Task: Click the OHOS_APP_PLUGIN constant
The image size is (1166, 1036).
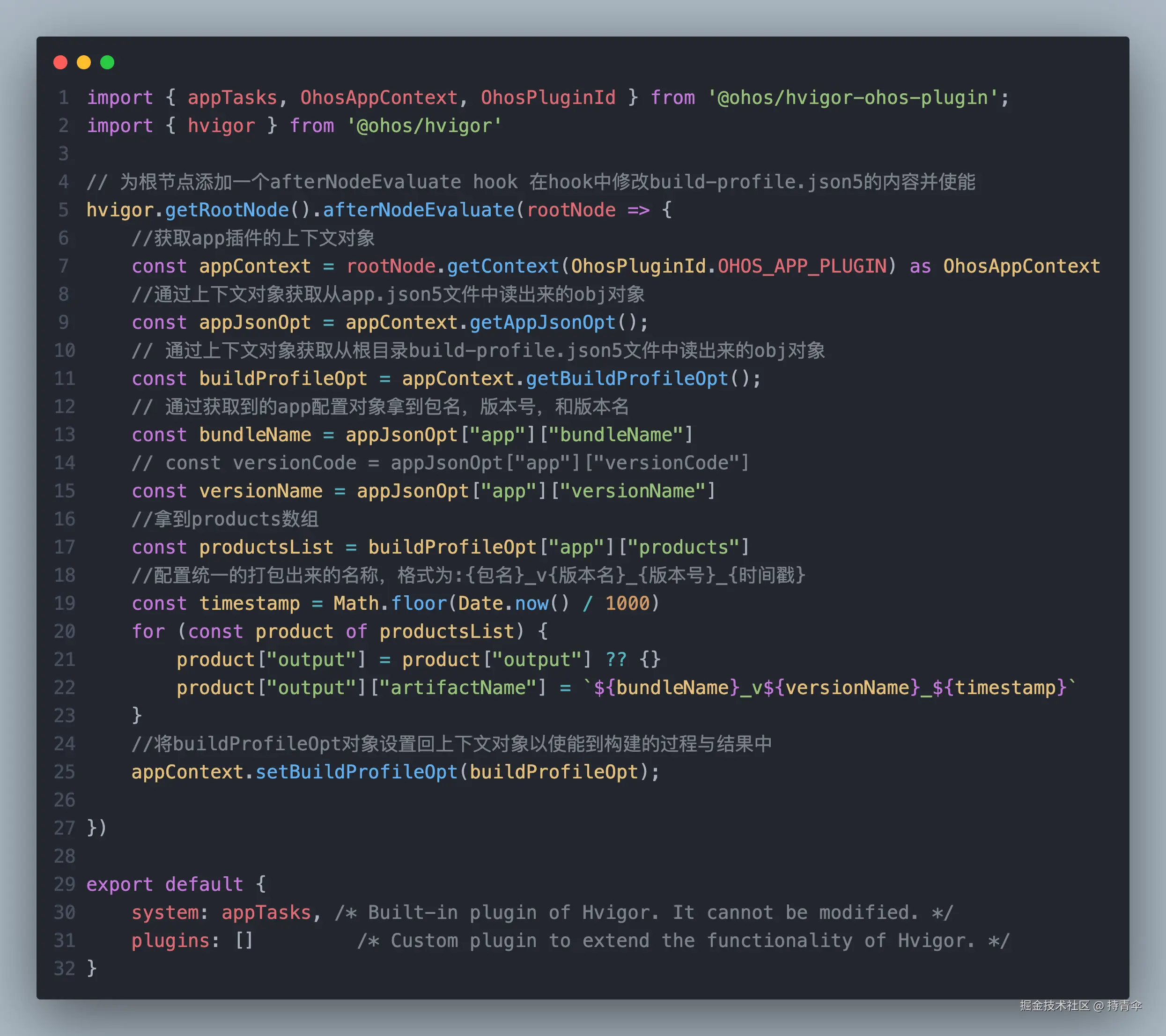Action: coord(802,266)
